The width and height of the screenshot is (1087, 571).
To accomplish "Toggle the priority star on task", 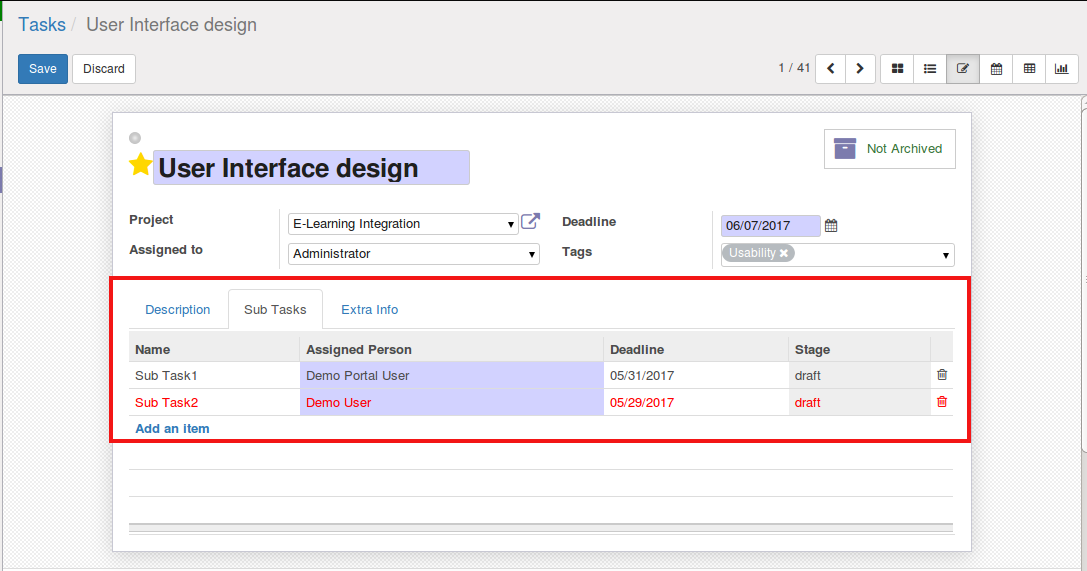I will click(x=141, y=166).
